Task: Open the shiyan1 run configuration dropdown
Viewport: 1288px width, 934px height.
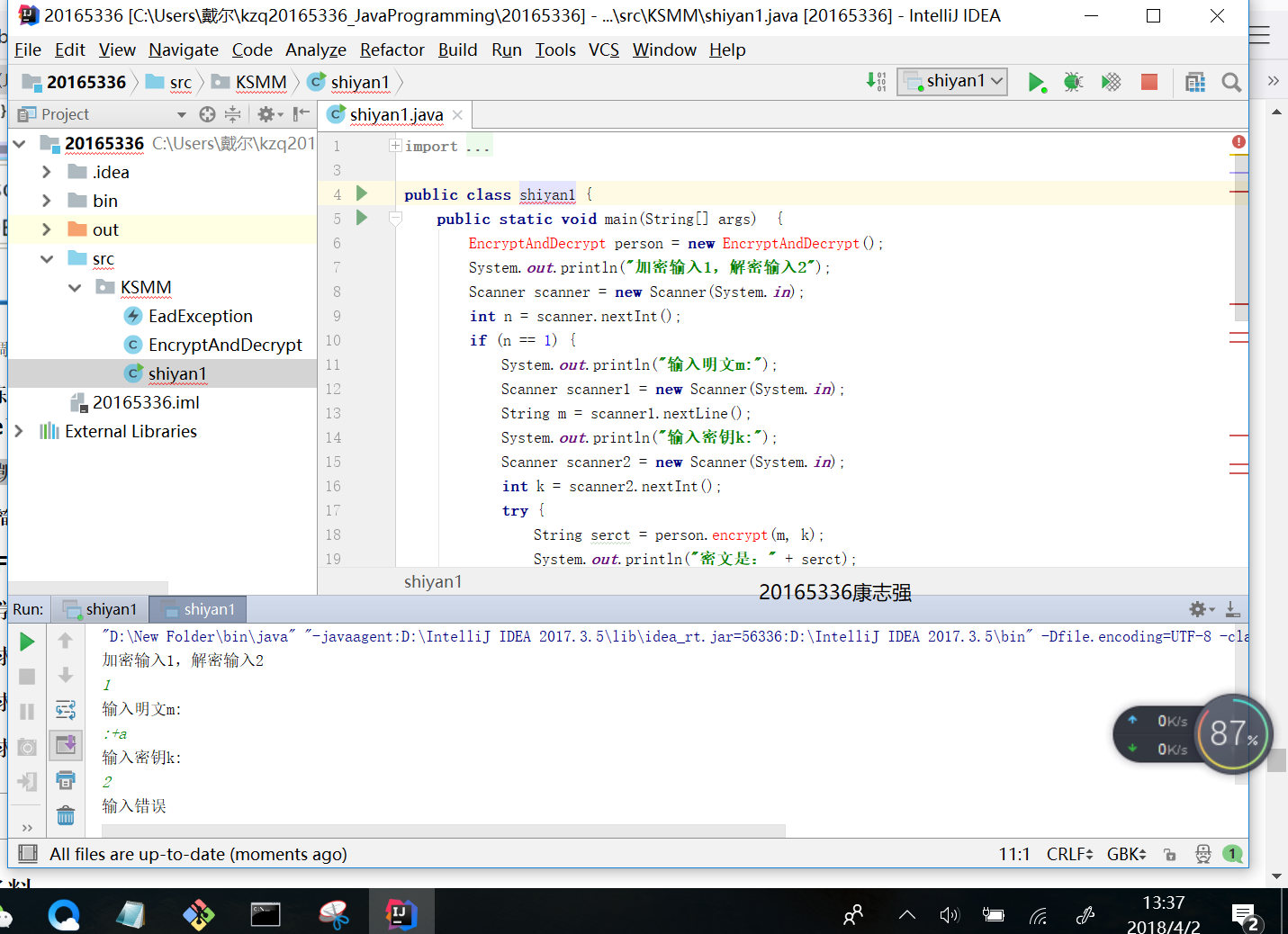Action: 952,81
